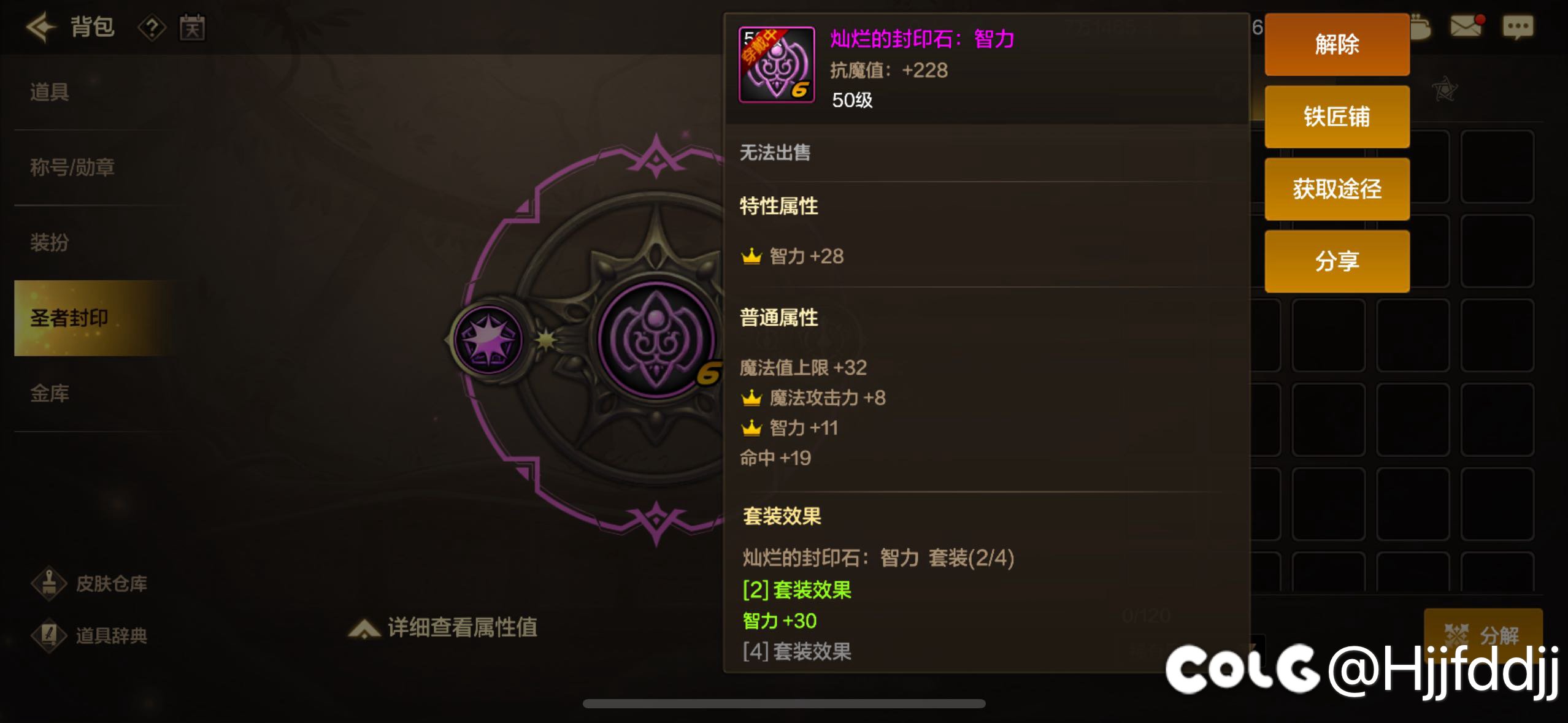Screen dimensions: 1568x723
Task: Expand 详细查看属性值 attribute details
Action: [x=442, y=627]
